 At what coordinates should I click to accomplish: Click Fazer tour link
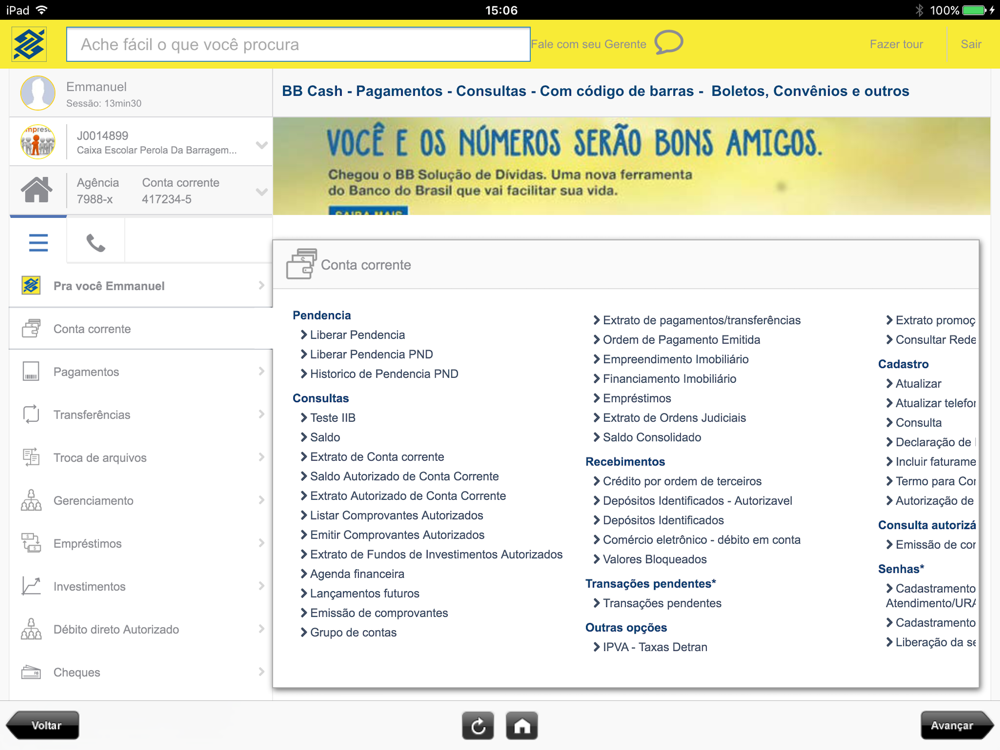point(896,44)
